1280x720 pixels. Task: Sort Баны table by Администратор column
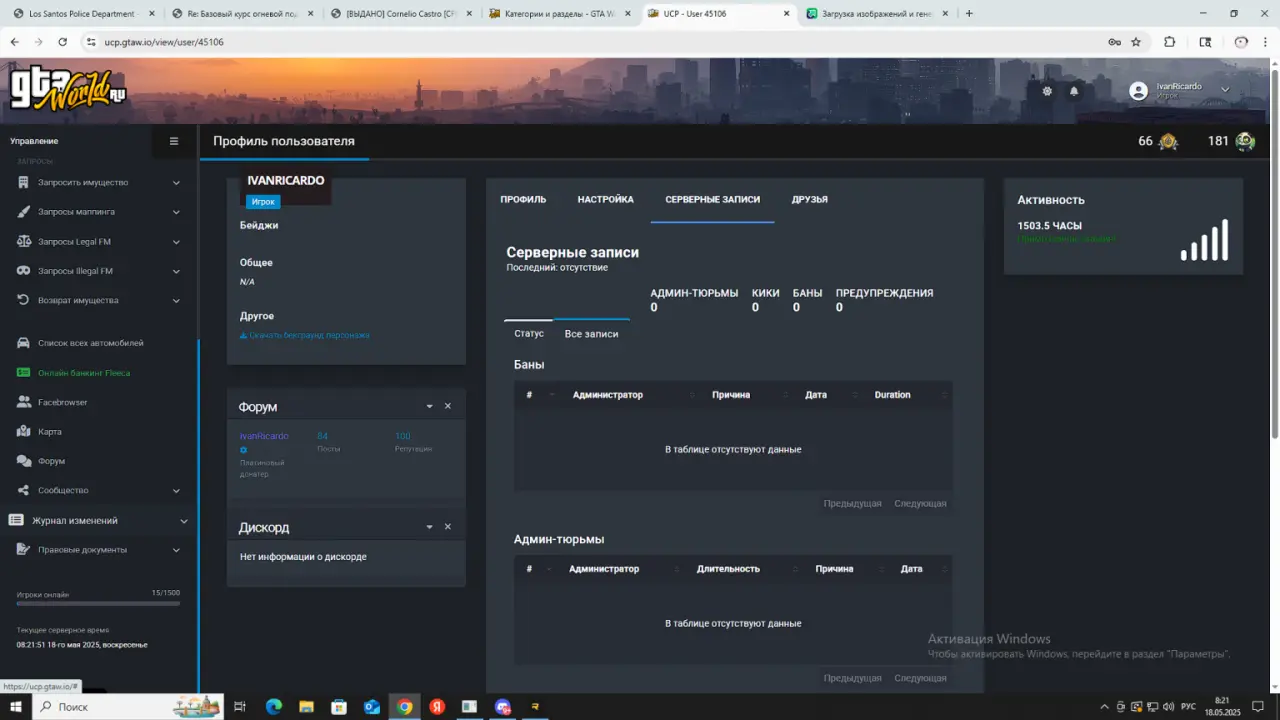[608, 395]
